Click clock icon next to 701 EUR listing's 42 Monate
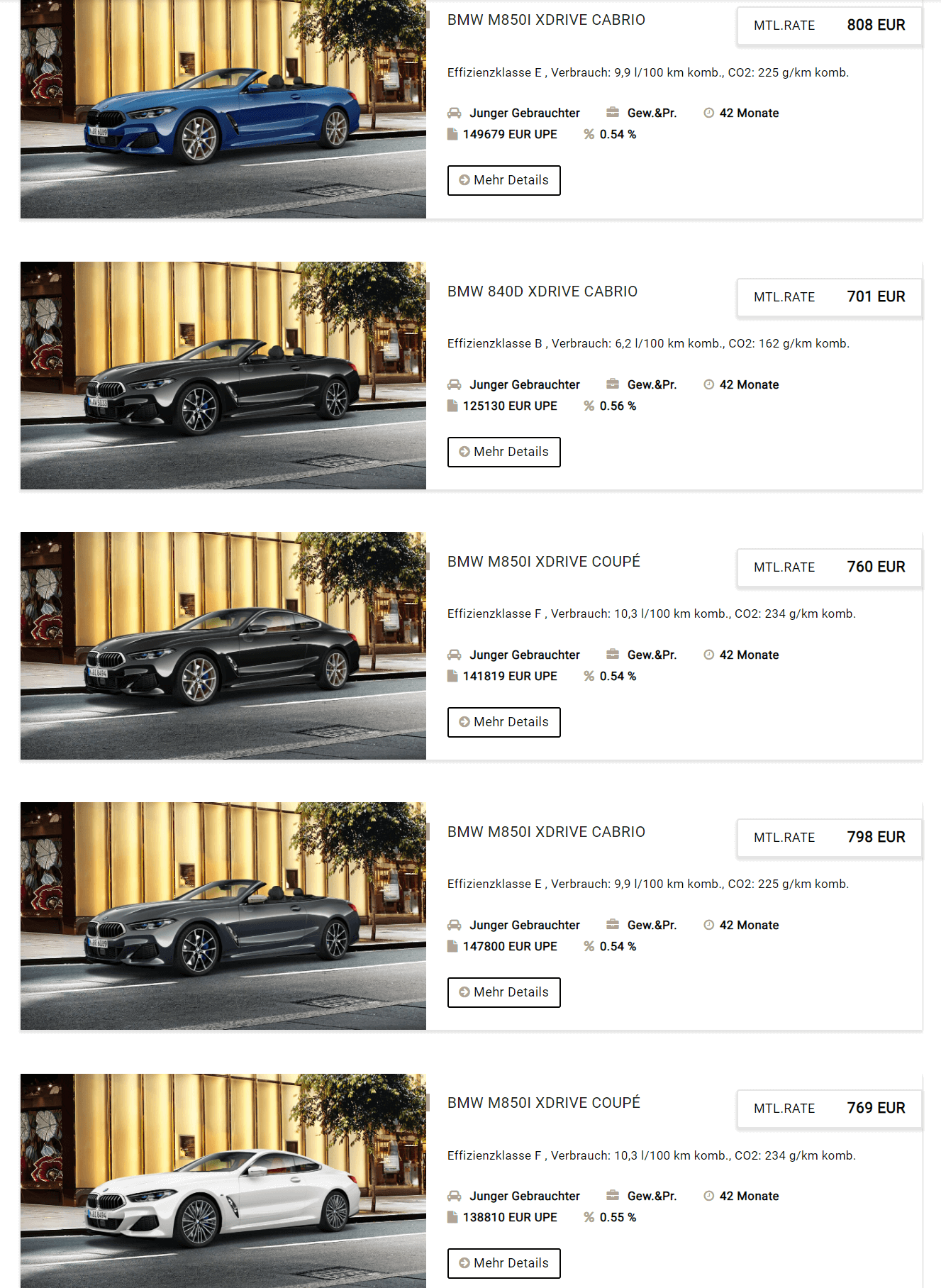 [x=708, y=384]
